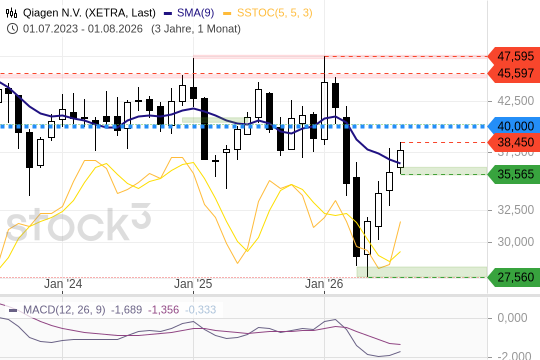Click the MACD legend line swatch

pyautogui.click(x=13, y=310)
